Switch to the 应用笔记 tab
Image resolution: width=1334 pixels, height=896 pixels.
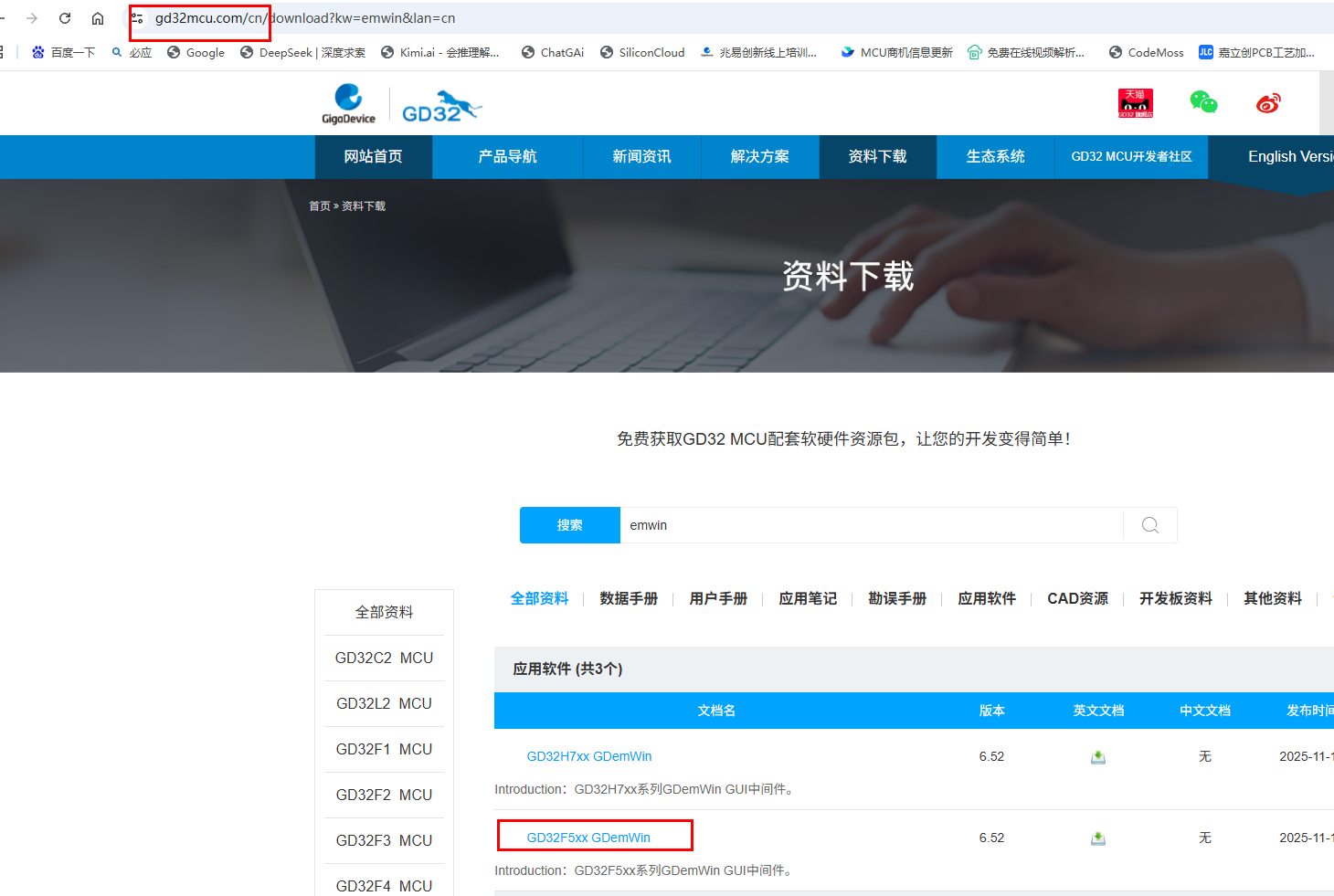(x=808, y=598)
